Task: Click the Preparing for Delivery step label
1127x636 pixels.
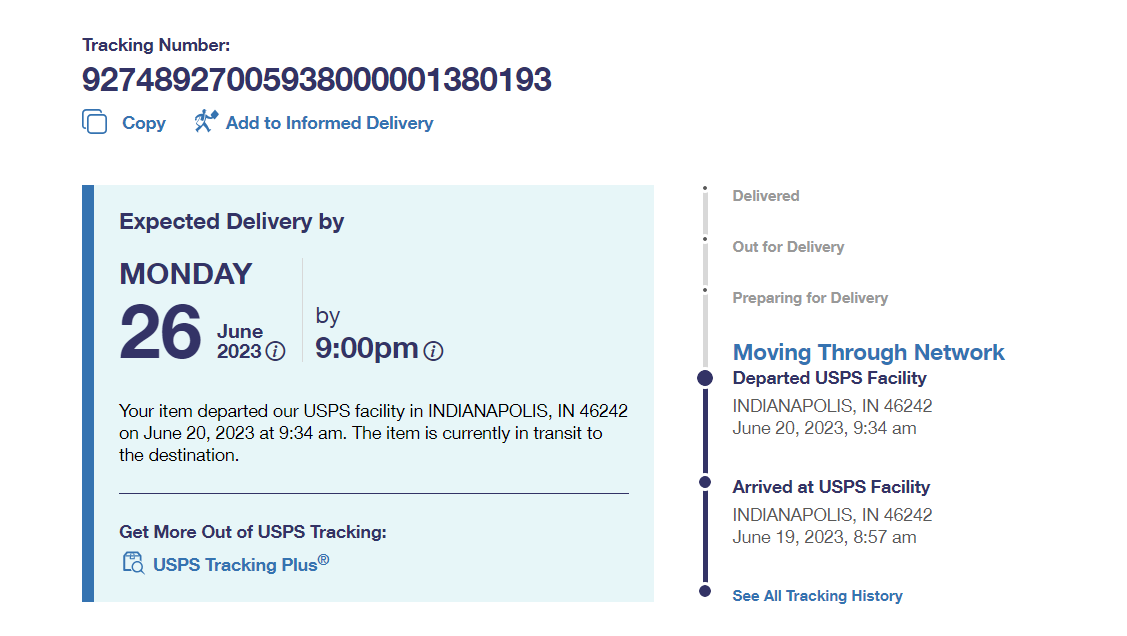Action: (x=810, y=298)
